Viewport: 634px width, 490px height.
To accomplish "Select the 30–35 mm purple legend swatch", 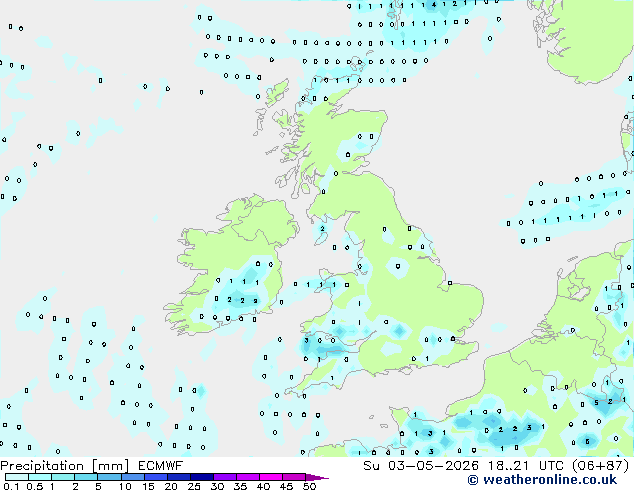I will tap(225, 477).
